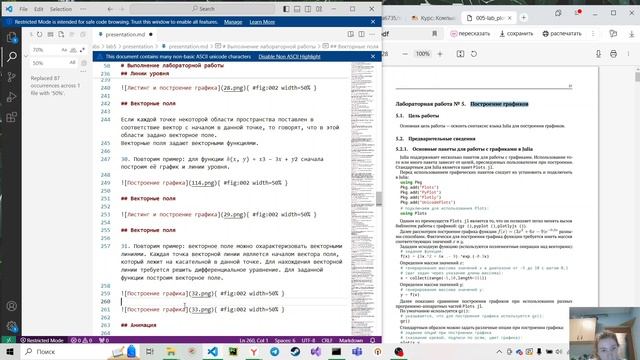The image size is (640, 360).
Task: Click the распечатать button in browser
Action: [x=562, y=33]
